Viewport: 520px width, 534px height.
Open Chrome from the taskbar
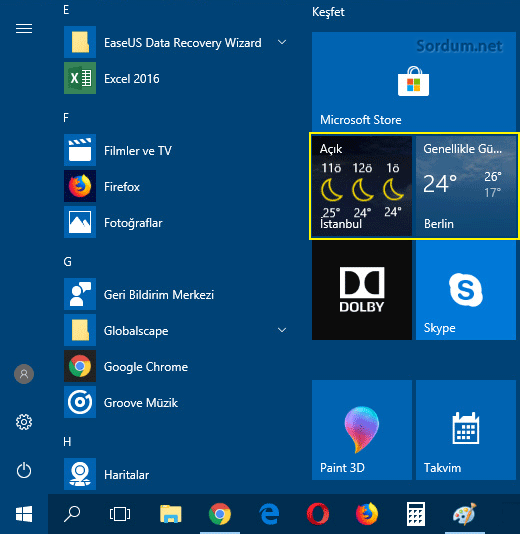coord(220,514)
